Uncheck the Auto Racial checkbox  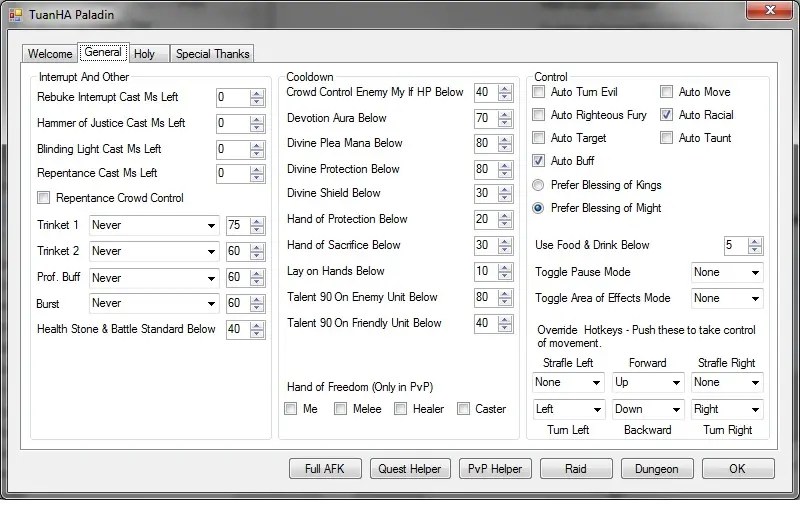pyautogui.click(x=667, y=115)
